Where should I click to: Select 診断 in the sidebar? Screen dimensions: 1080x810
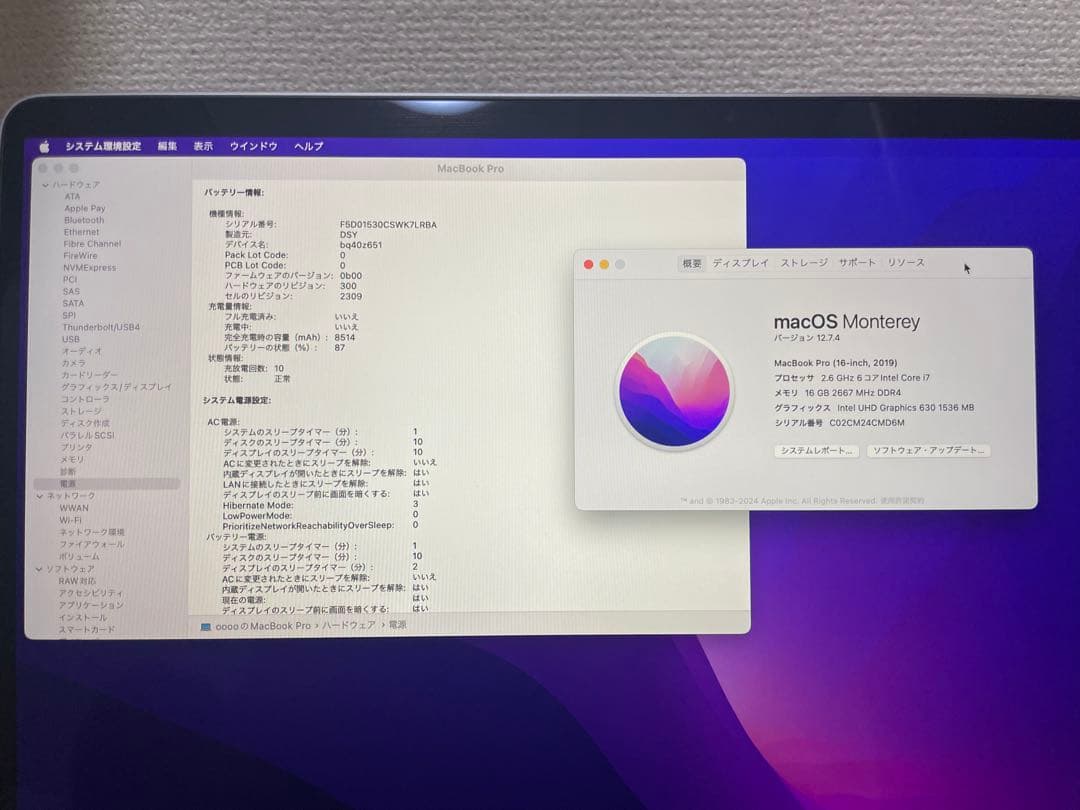68,472
